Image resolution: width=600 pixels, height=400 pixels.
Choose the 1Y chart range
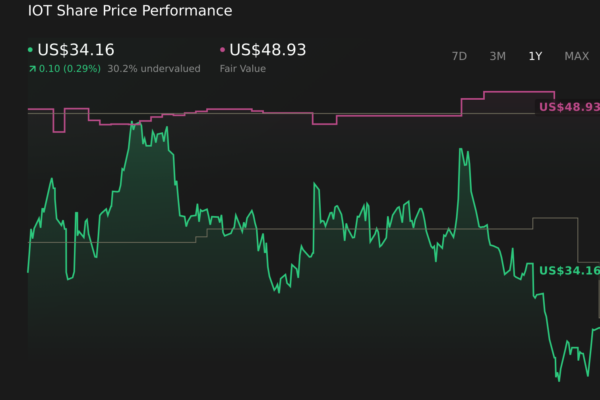[x=535, y=56]
